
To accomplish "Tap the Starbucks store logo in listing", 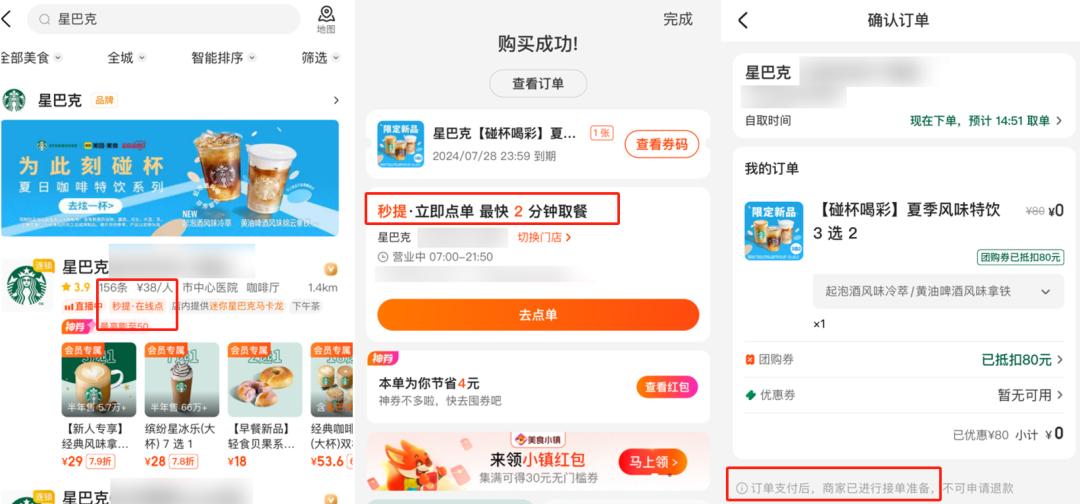I will click(x=26, y=285).
